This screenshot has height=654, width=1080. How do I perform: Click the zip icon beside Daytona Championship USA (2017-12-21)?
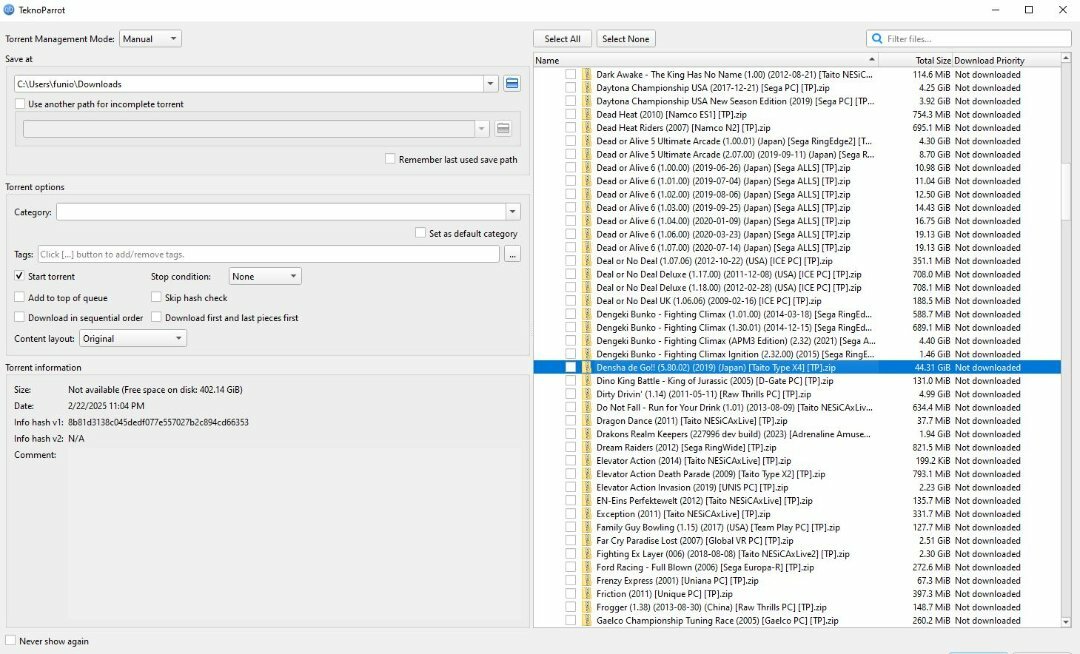coord(587,87)
